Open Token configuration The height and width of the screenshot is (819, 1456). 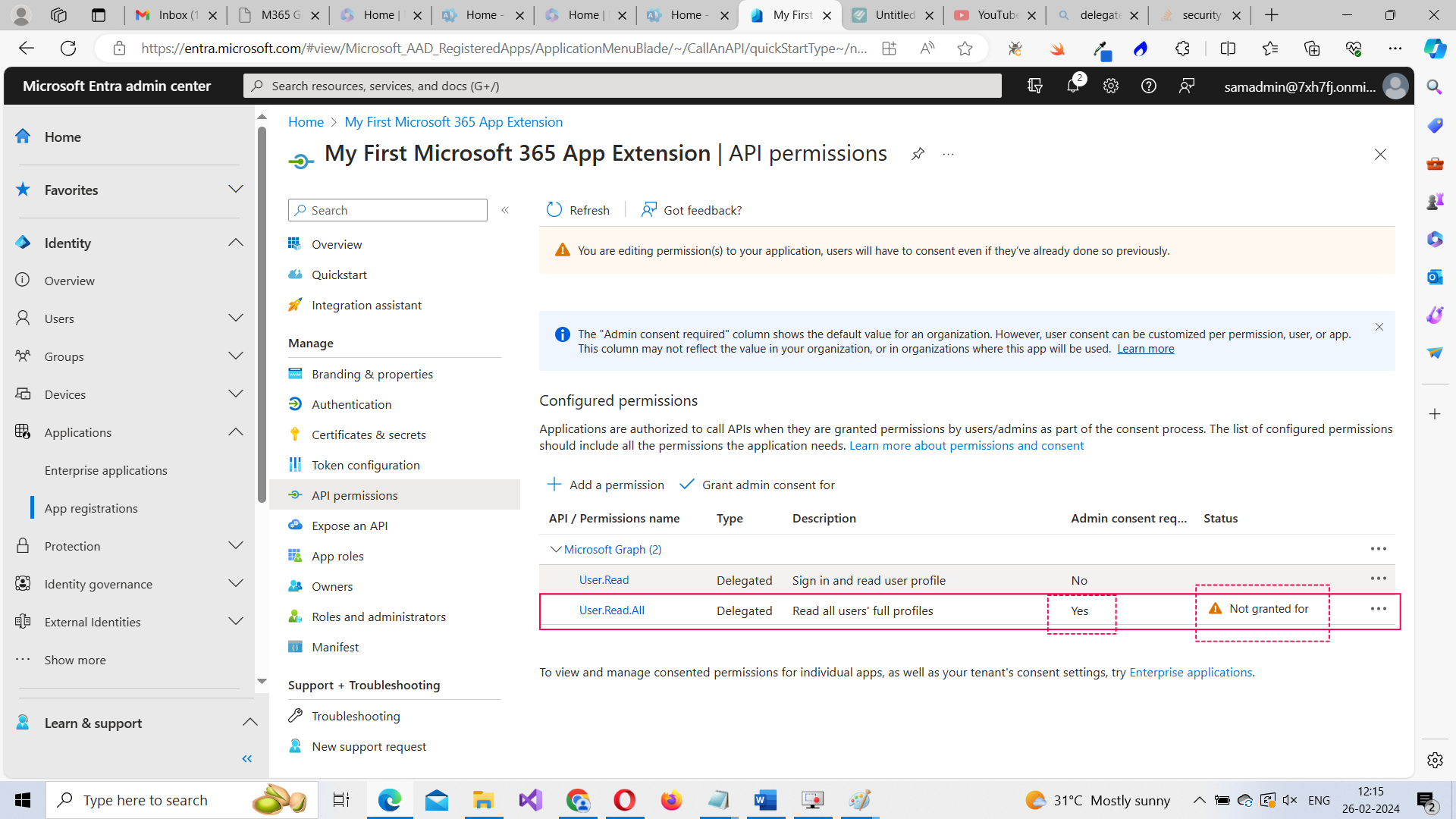(366, 464)
